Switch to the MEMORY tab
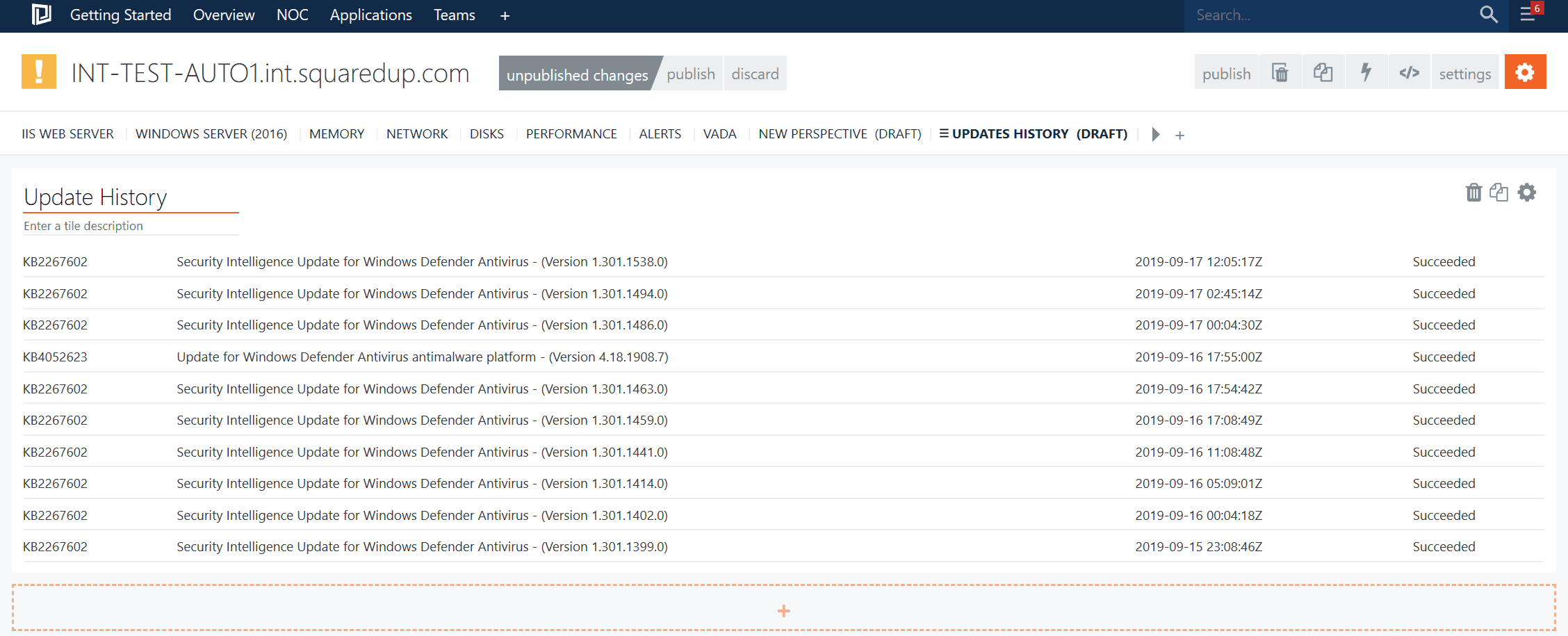The height and width of the screenshot is (636, 1568). pyautogui.click(x=336, y=134)
